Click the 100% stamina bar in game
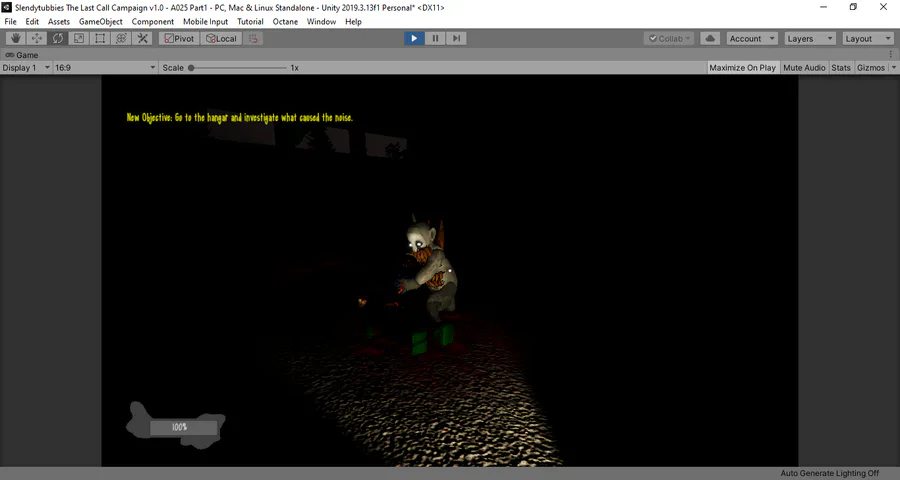 click(183, 427)
